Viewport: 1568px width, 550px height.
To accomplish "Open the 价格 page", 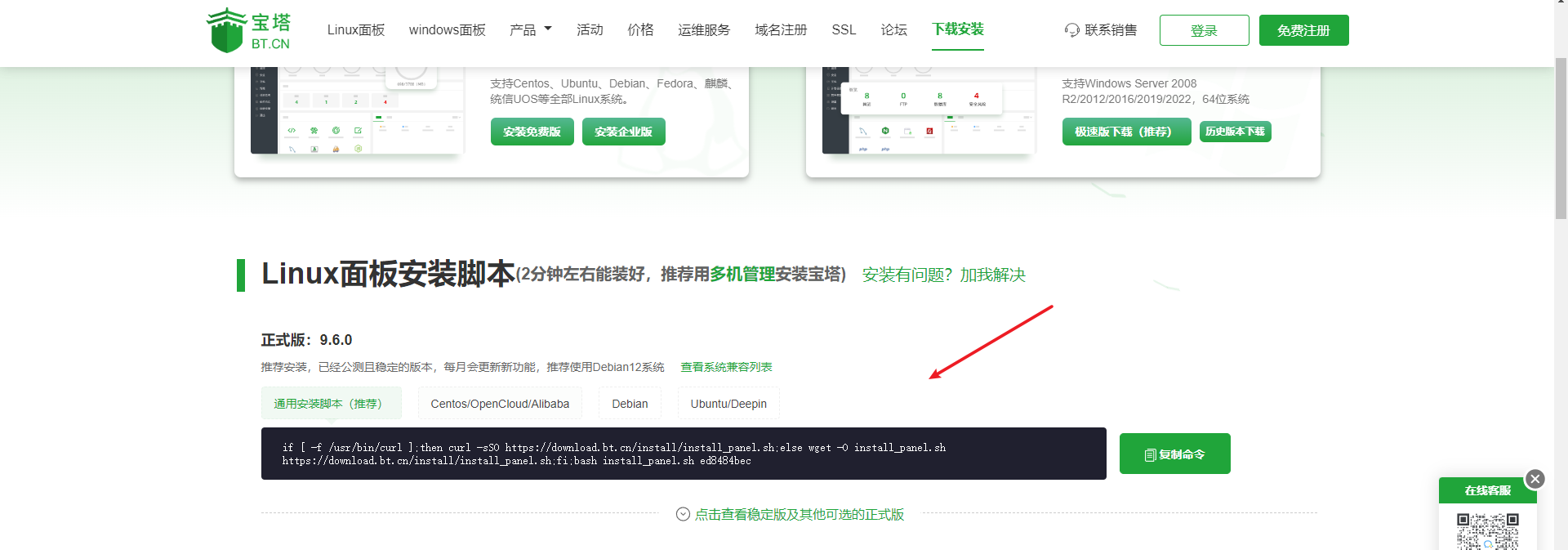I will pos(640,30).
